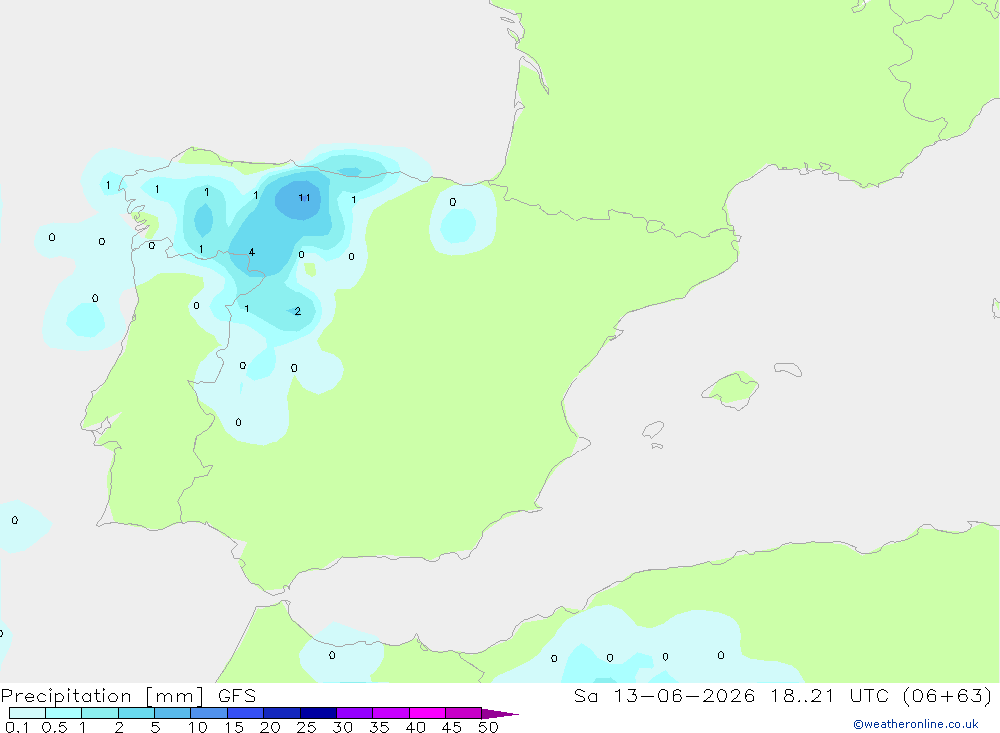Viewport: 1000px width, 733px height.
Task: Click the 5–10 mm legend color box
Action: [173, 713]
